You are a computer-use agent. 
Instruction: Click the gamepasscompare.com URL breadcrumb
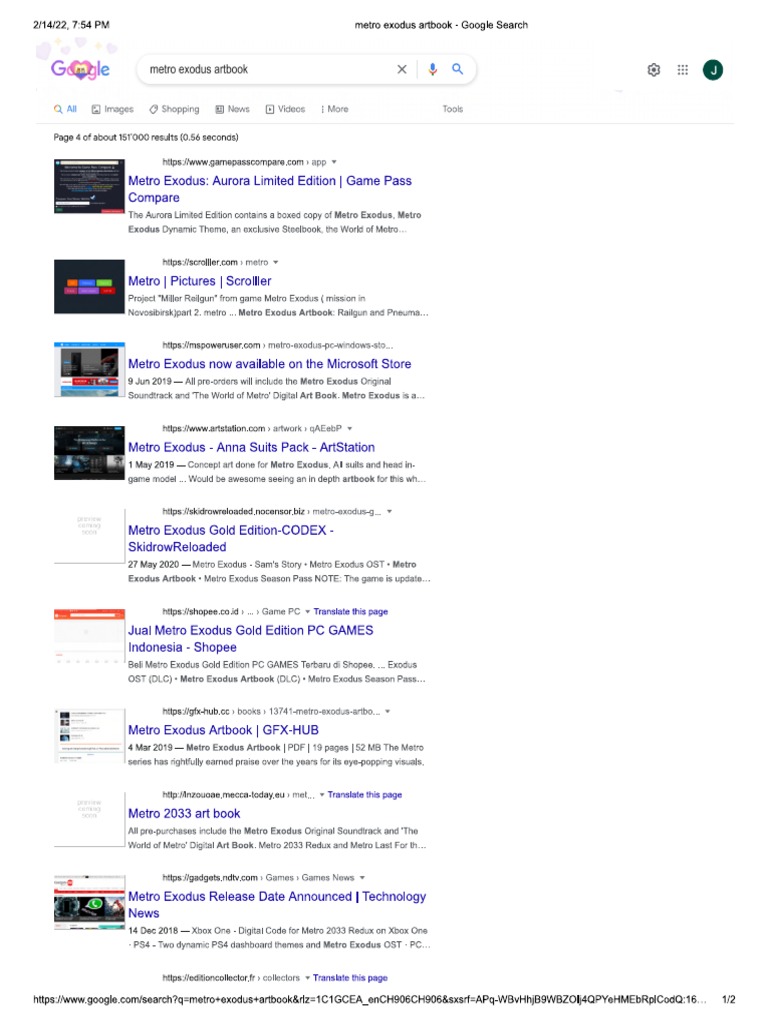244,162
